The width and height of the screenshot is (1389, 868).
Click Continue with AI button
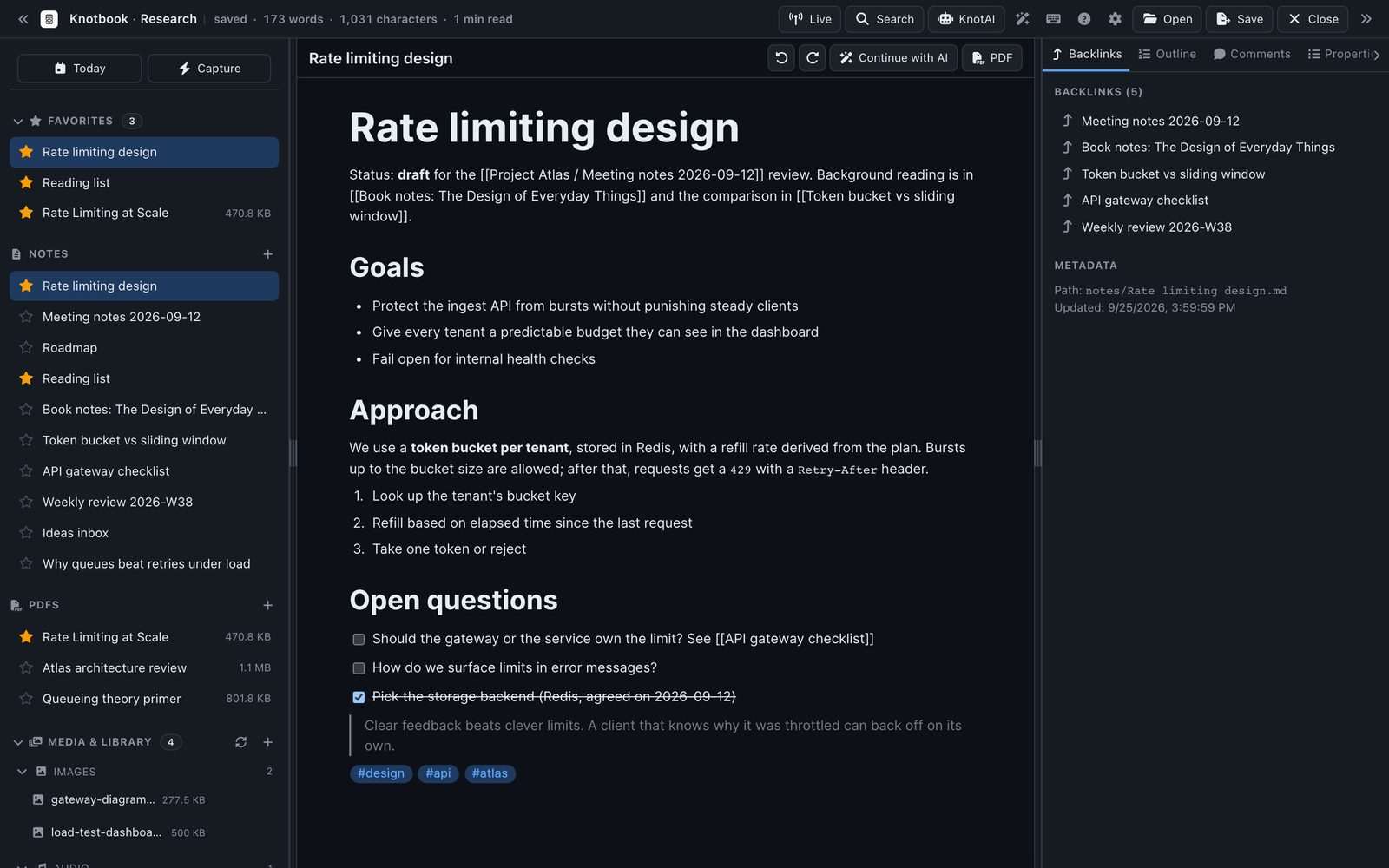pos(893,58)
